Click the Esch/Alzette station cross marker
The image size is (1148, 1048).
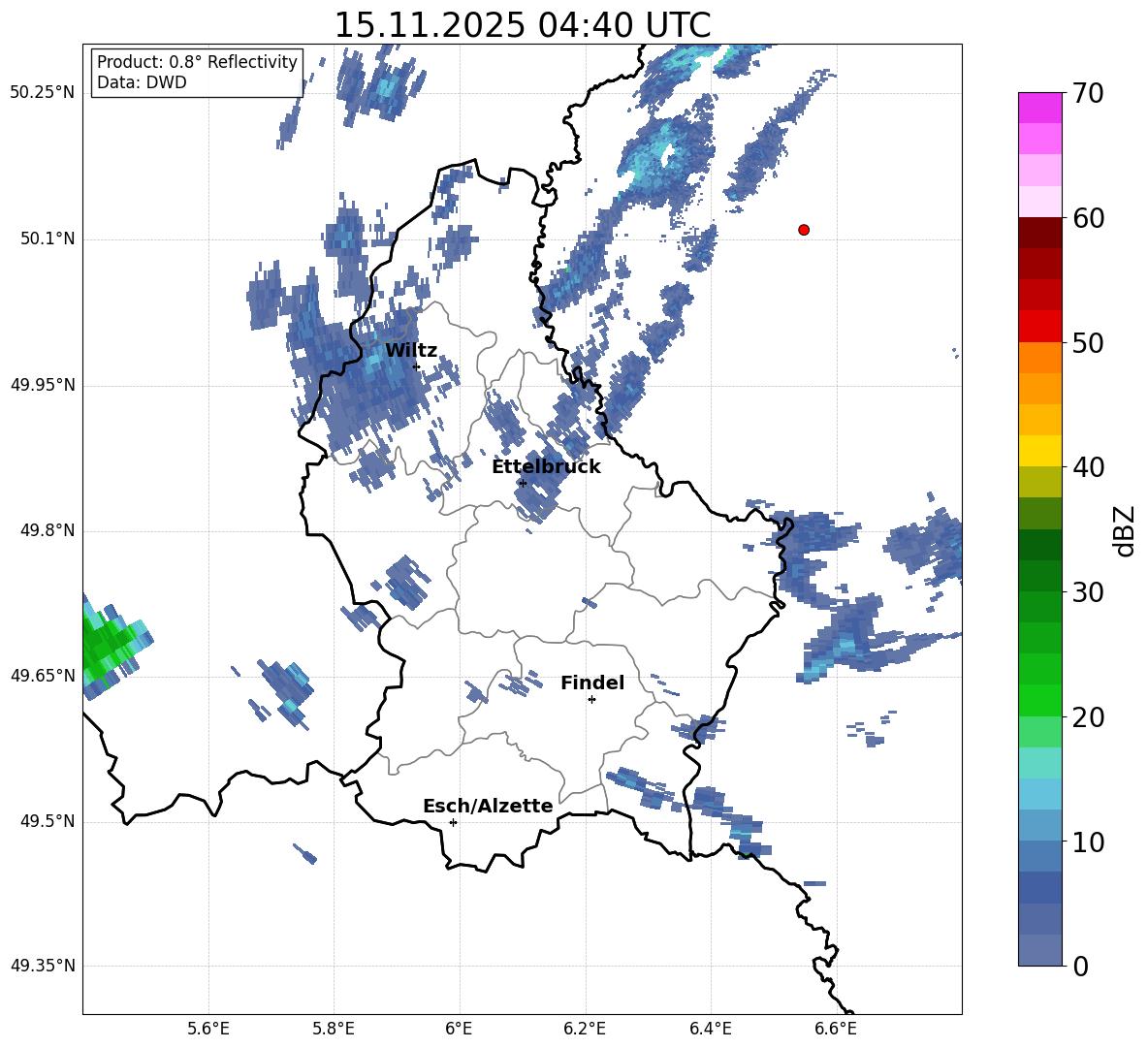point(453,822)
